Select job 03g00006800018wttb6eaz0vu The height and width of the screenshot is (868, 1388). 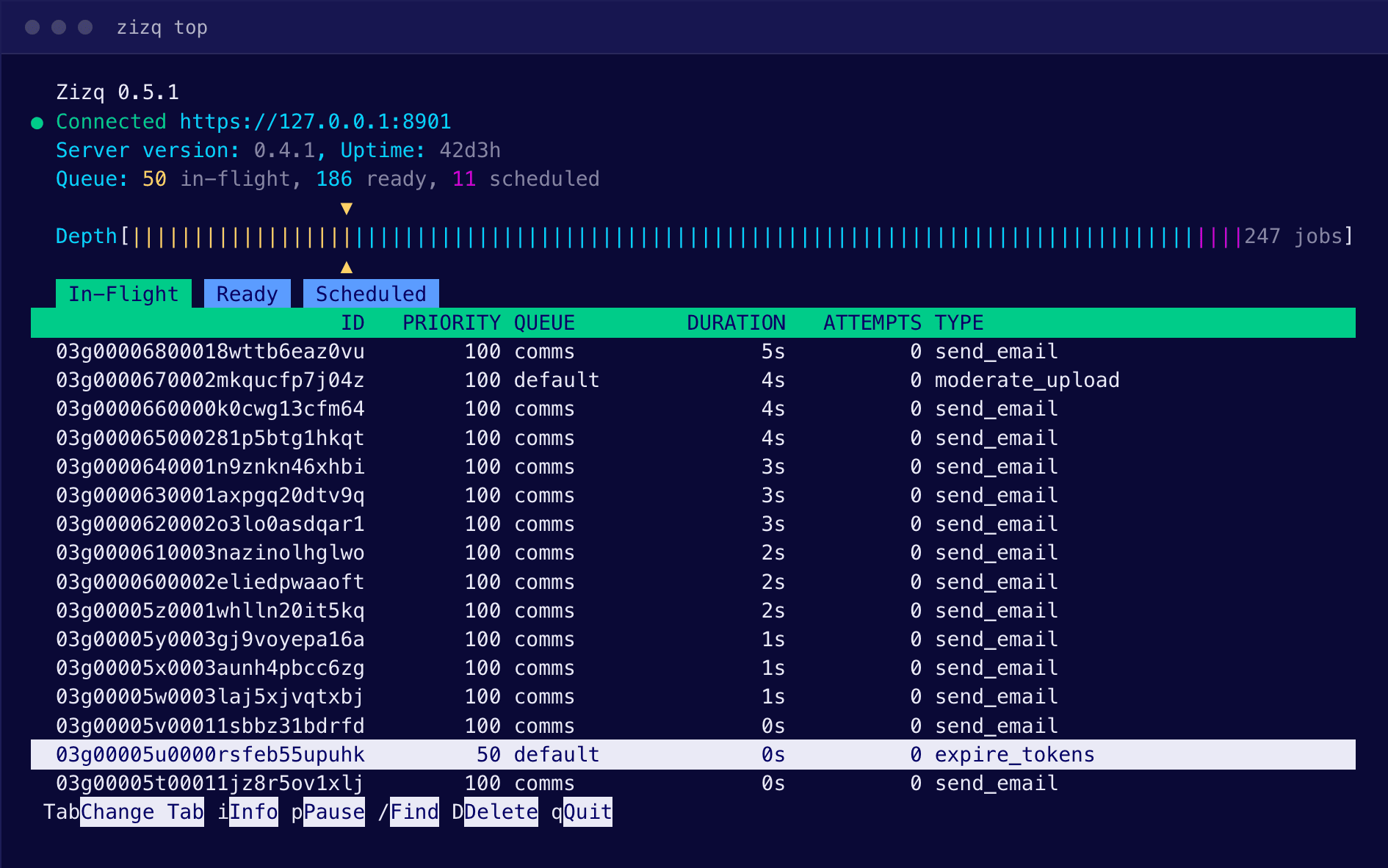coord(693,352)
